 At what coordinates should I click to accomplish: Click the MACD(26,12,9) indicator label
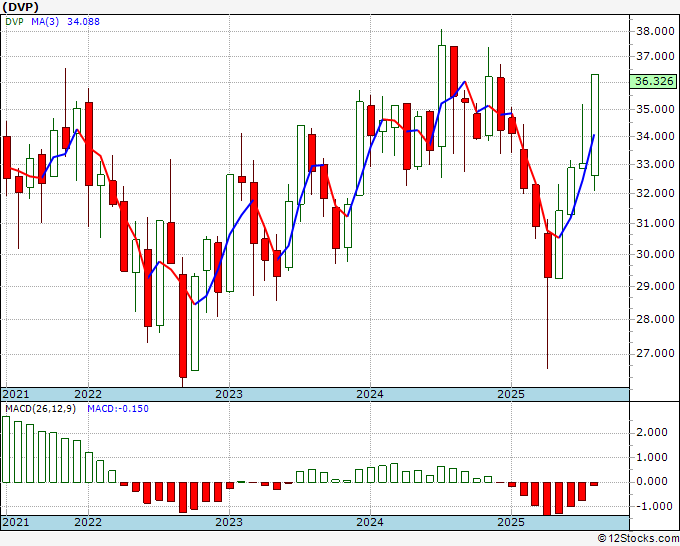pos(41,409)
